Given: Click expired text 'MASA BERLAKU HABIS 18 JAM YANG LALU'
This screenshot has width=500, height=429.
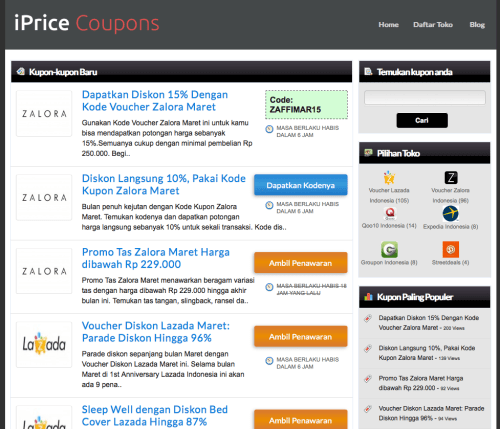Looking at the screenshot, I should point(311,289).
